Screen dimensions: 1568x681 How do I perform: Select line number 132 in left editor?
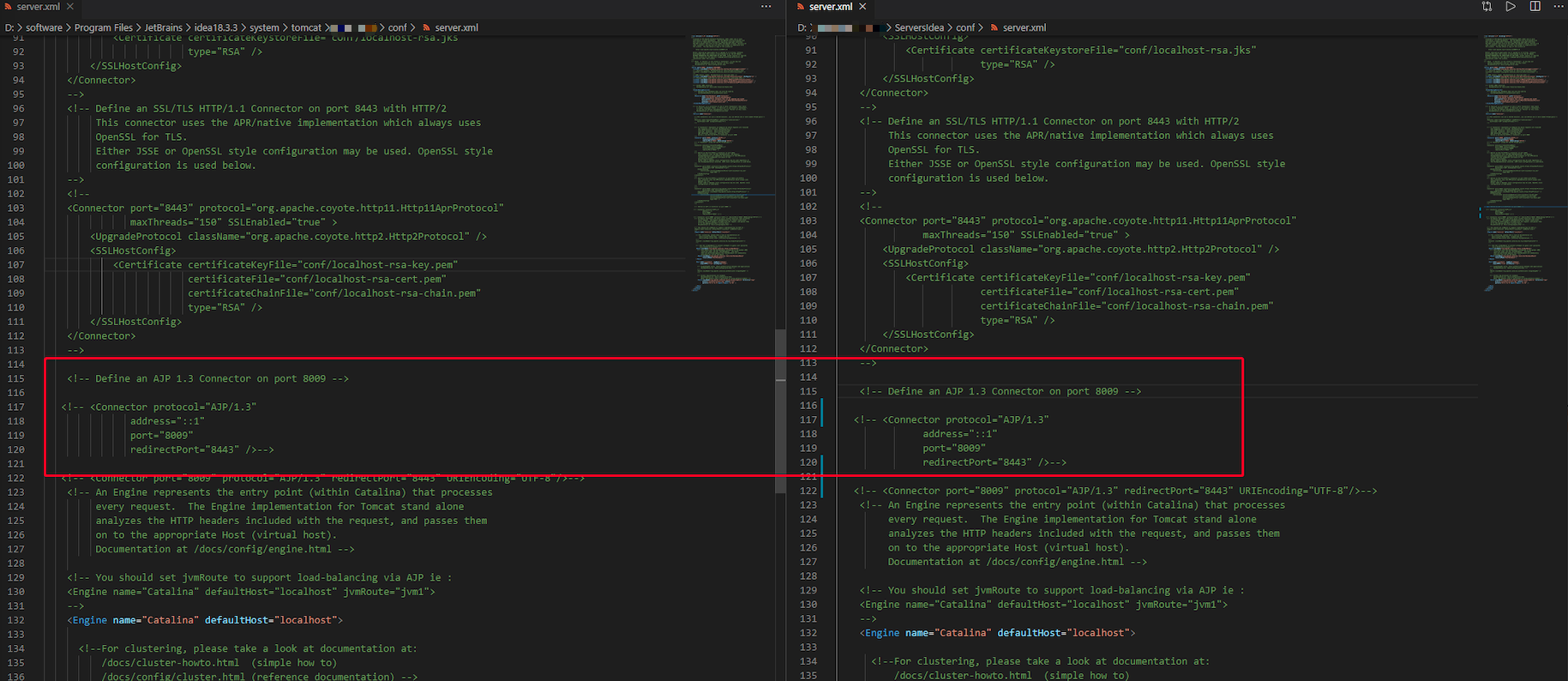(x=16, y=620)
